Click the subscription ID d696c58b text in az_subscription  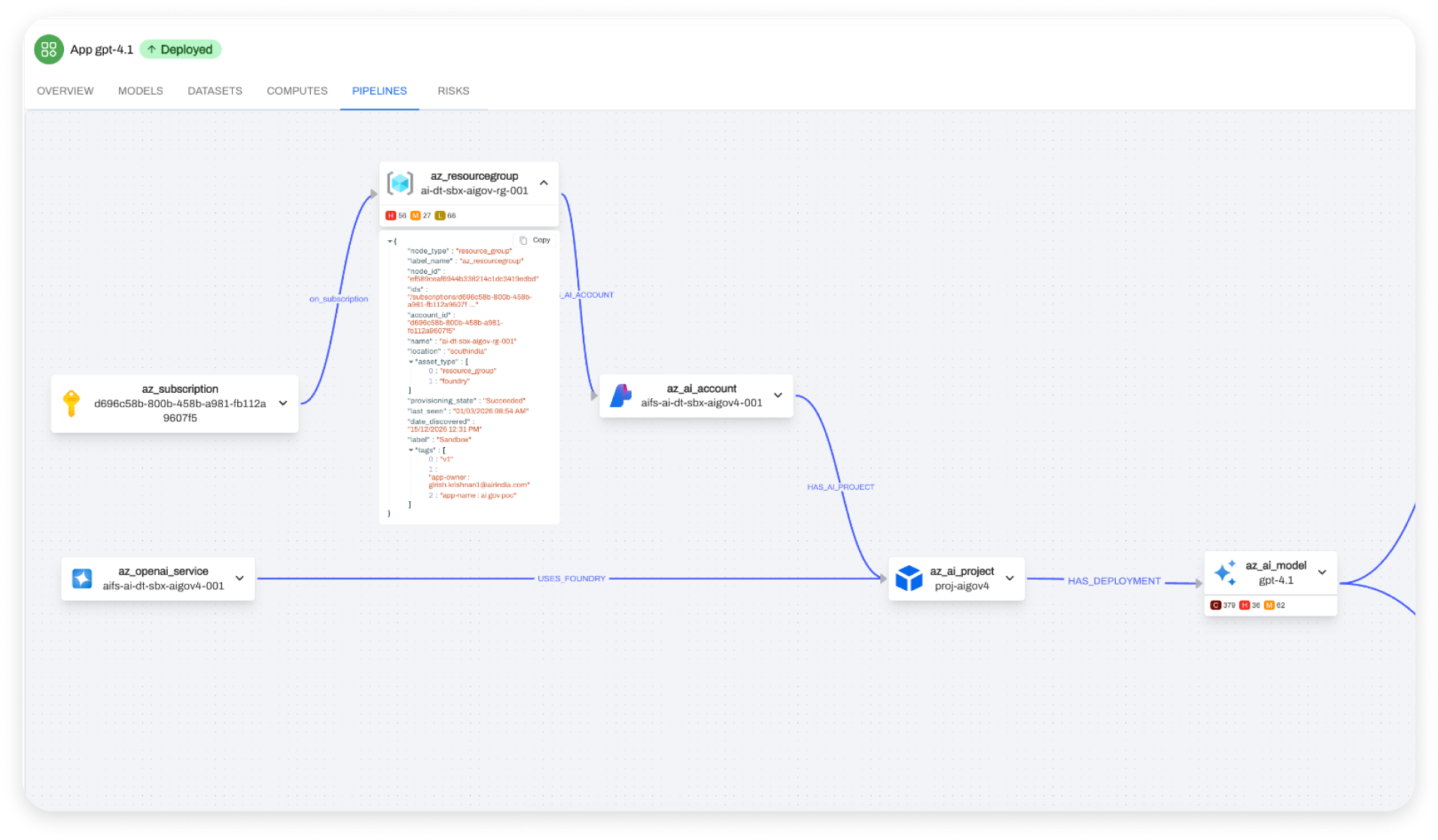(180, 411)
